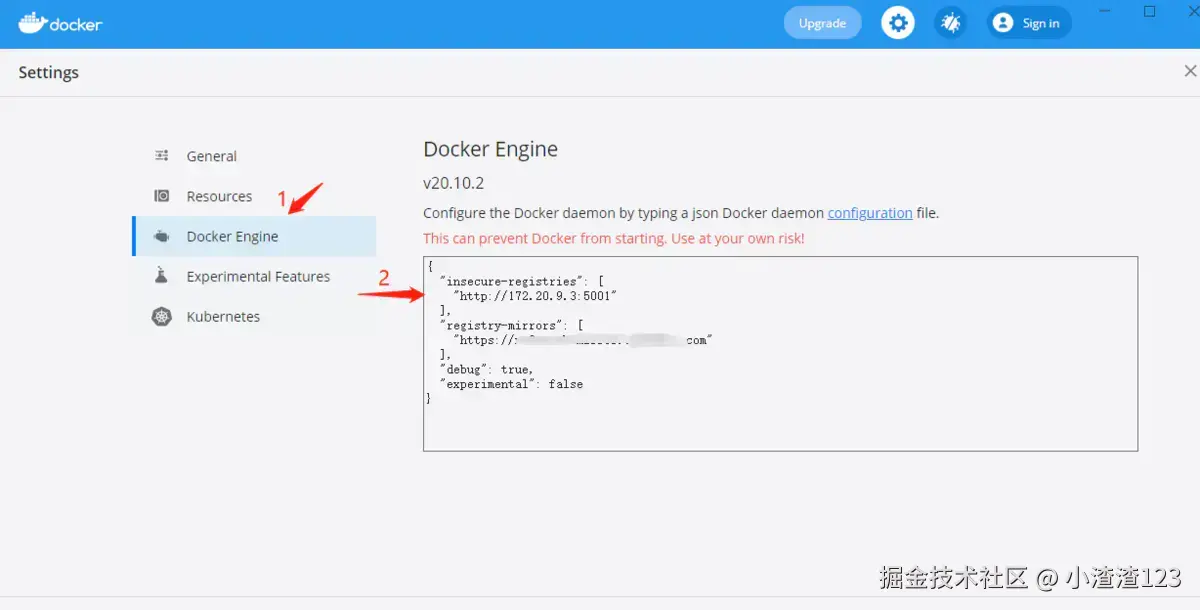The height and width of the screenshot is (610, 1200).
Task: Minimize the Docker Desktop window
Action: [1105, 12]
